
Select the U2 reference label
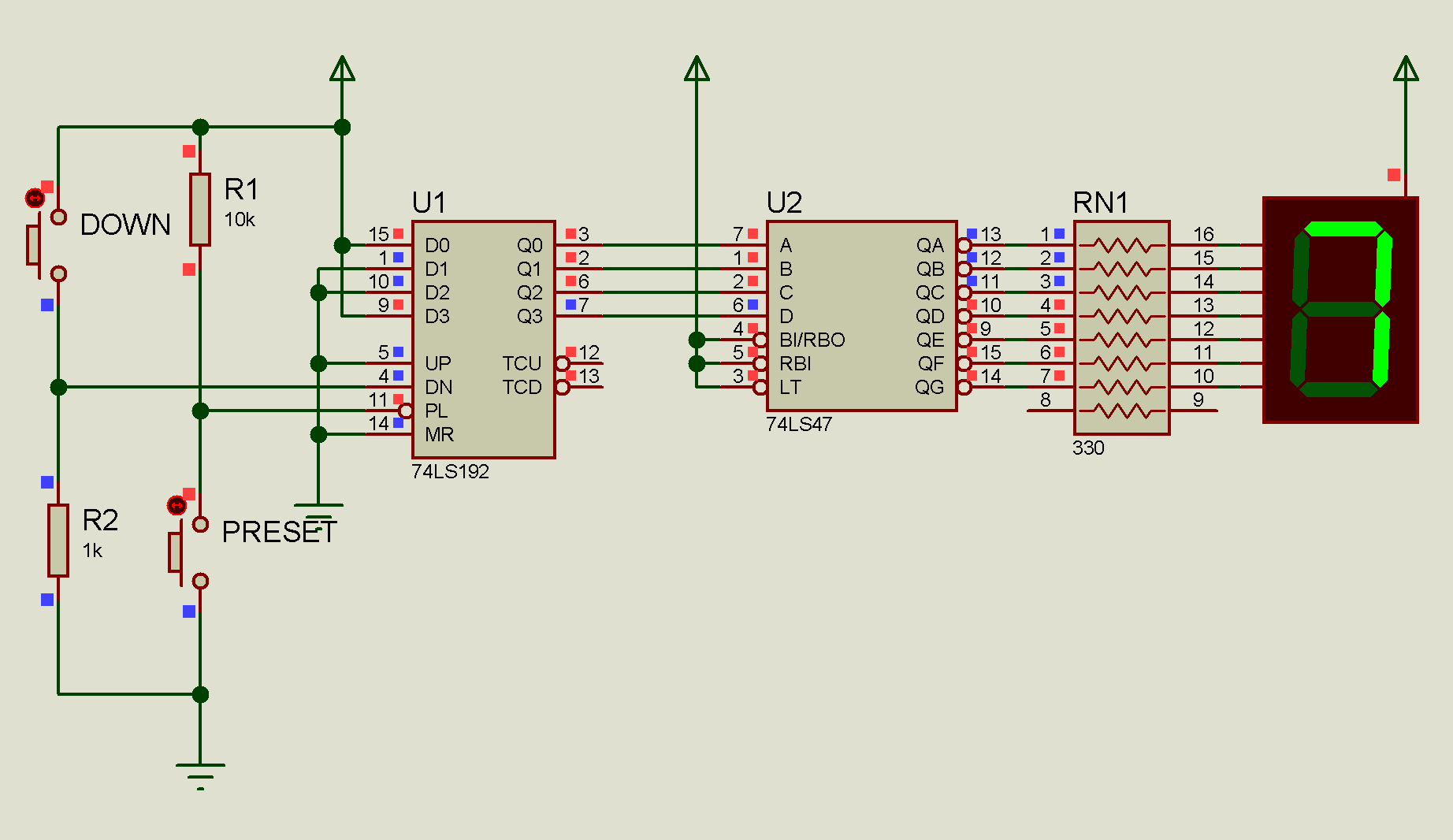click(784, 203)
